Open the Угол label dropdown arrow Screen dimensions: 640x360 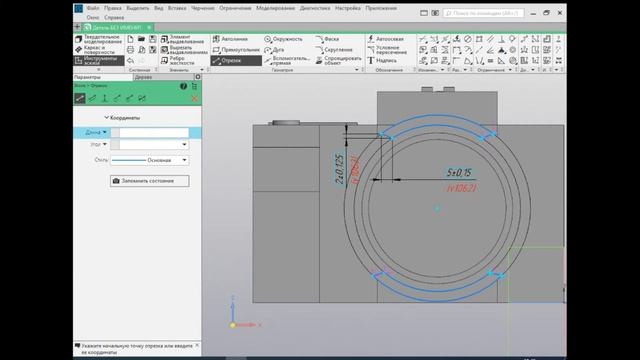point(105,144)
